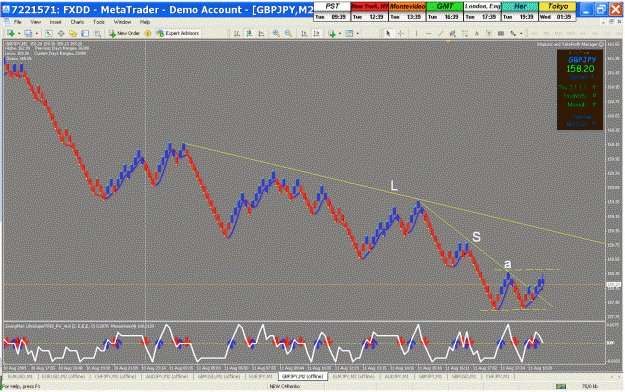Click the connection status bars icon
Screen dimensions: 625x392
pyautogui.click(x=561, y=386)
